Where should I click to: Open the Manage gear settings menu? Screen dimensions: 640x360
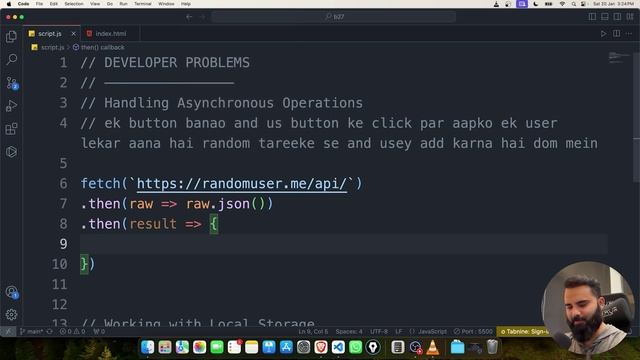[11, 314]
